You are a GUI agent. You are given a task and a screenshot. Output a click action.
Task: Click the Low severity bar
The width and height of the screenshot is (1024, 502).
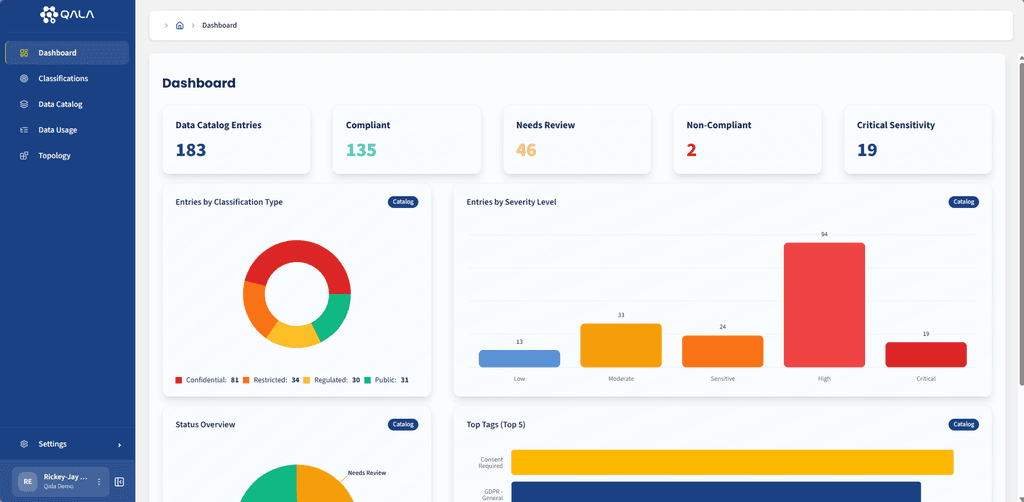coord(519,359)
